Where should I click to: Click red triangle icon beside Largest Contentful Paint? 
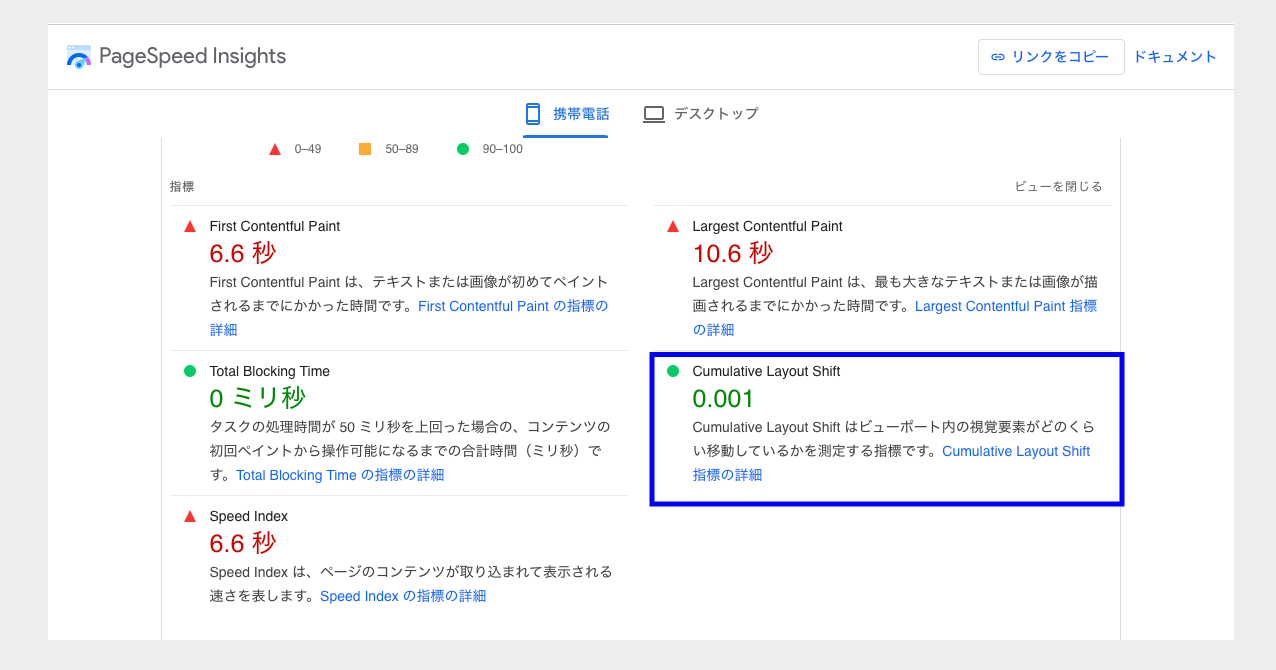[673, 227]
